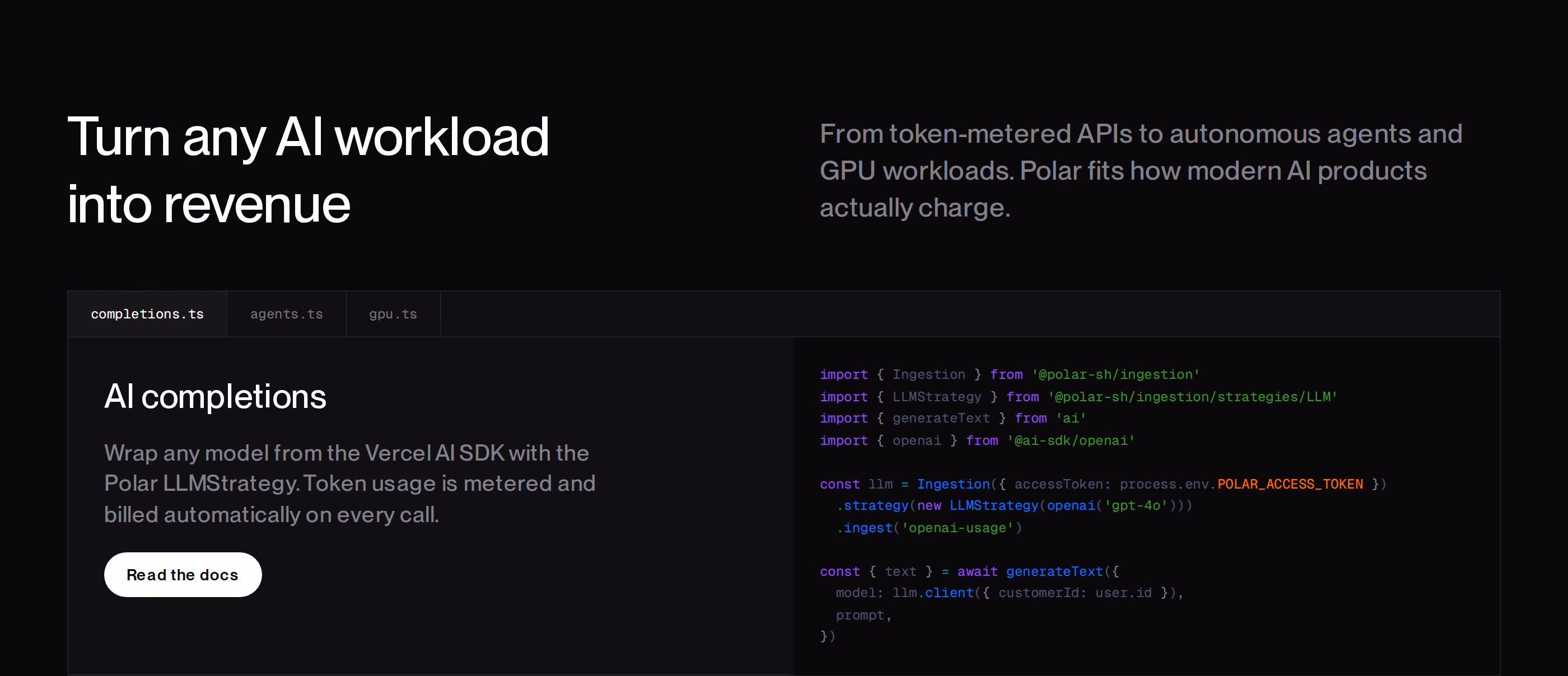
Task: Click the 'const llm = Ingestion' code line
Action: 1102,484
